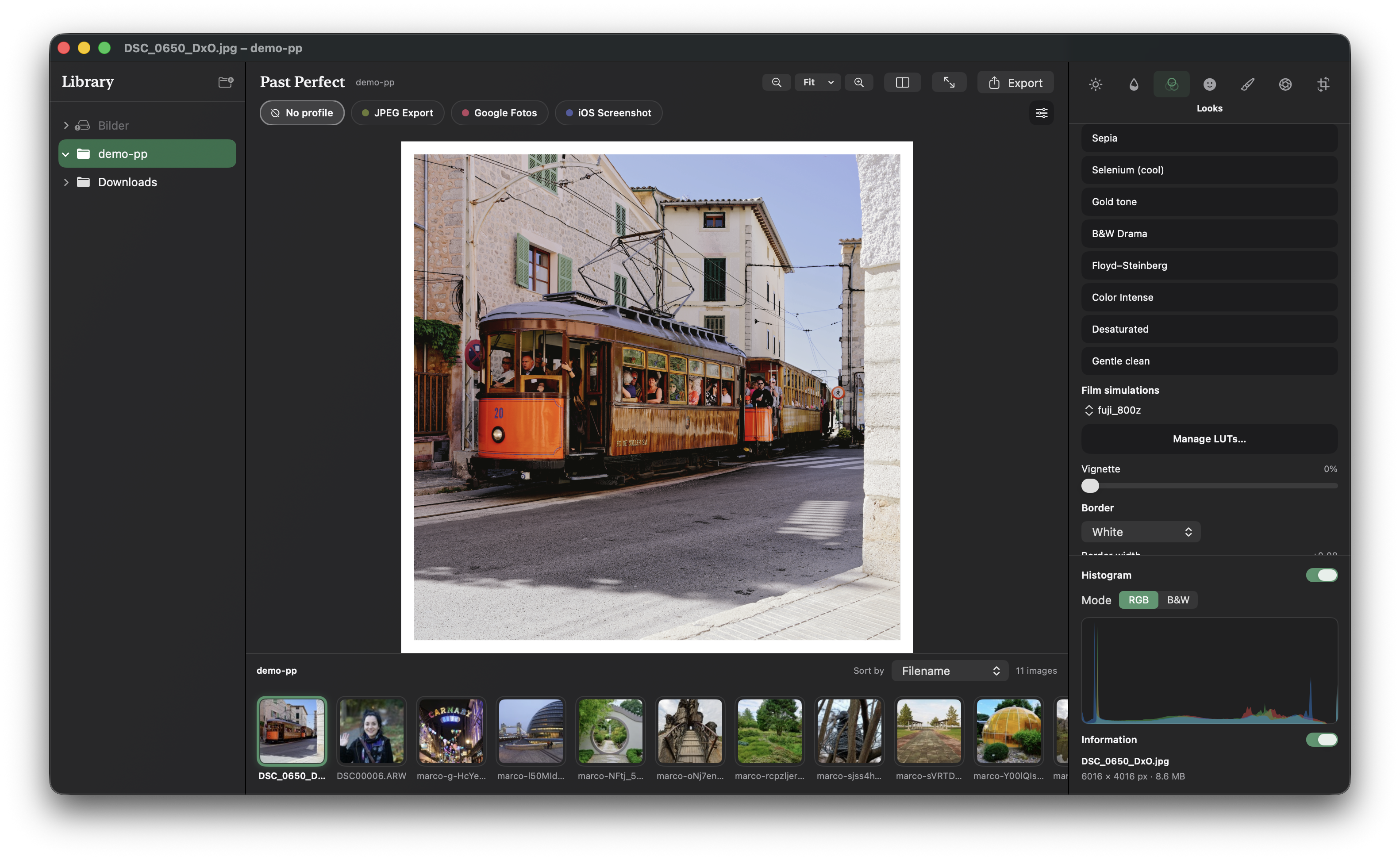The image size is (1400, 860).
Task: Click the Export button
Action: (x=1015, y=82)
